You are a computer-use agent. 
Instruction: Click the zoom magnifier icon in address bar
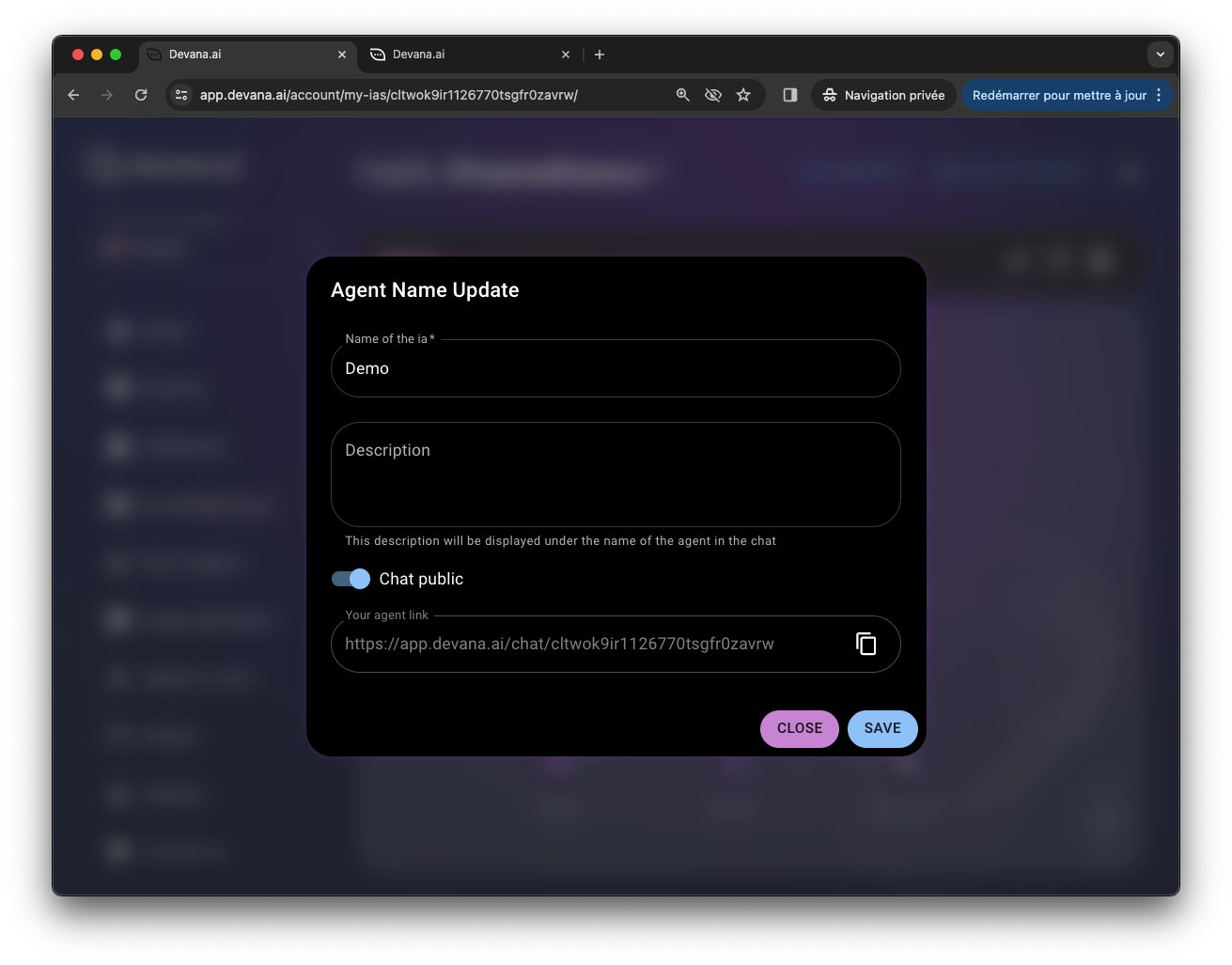(x=683, y=95)
